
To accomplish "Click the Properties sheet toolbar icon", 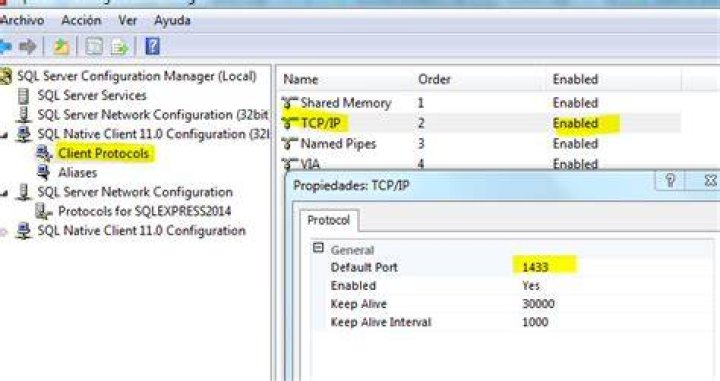I will pos(94,46).
